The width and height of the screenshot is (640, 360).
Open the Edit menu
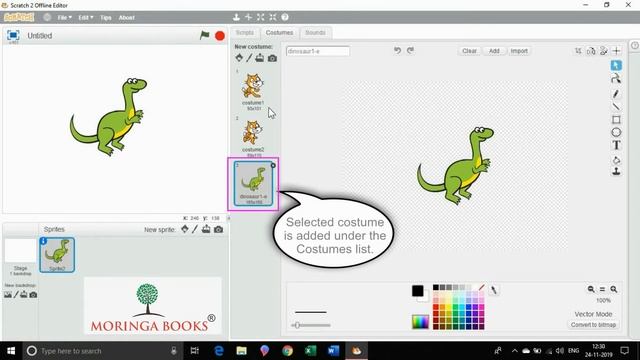pos(85,18)
